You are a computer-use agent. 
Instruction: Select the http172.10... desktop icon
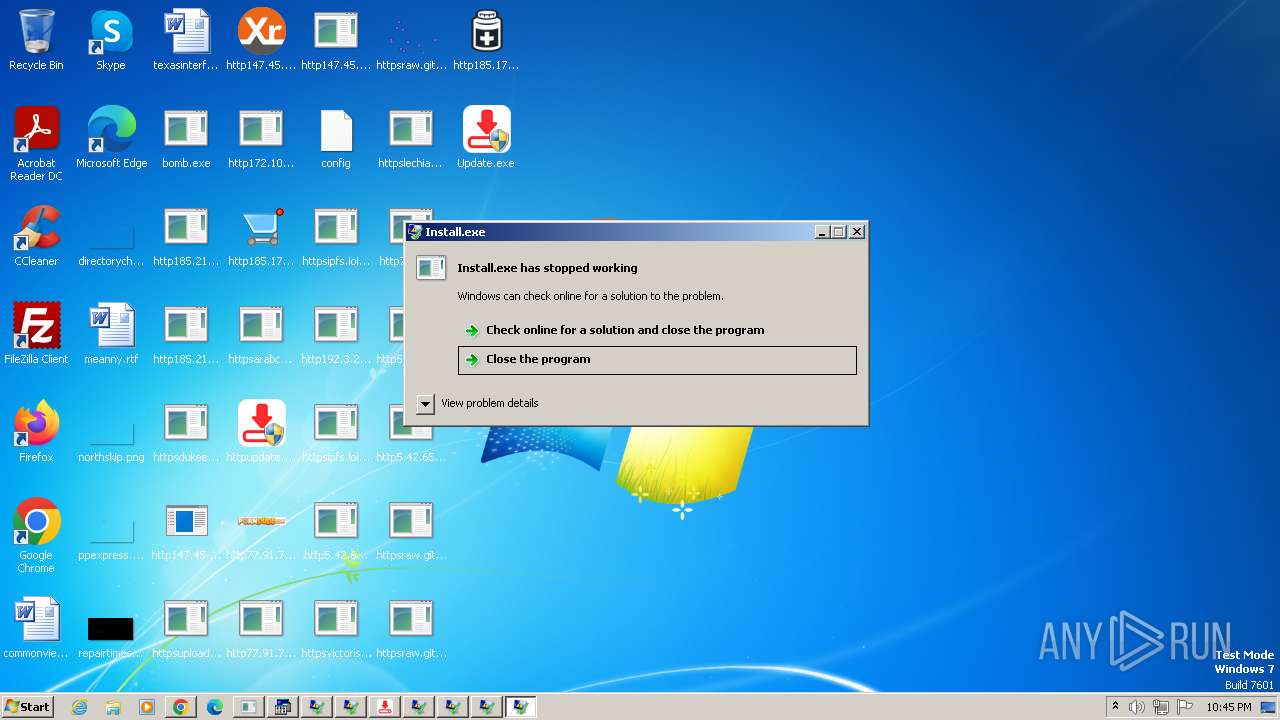point(261,138)
